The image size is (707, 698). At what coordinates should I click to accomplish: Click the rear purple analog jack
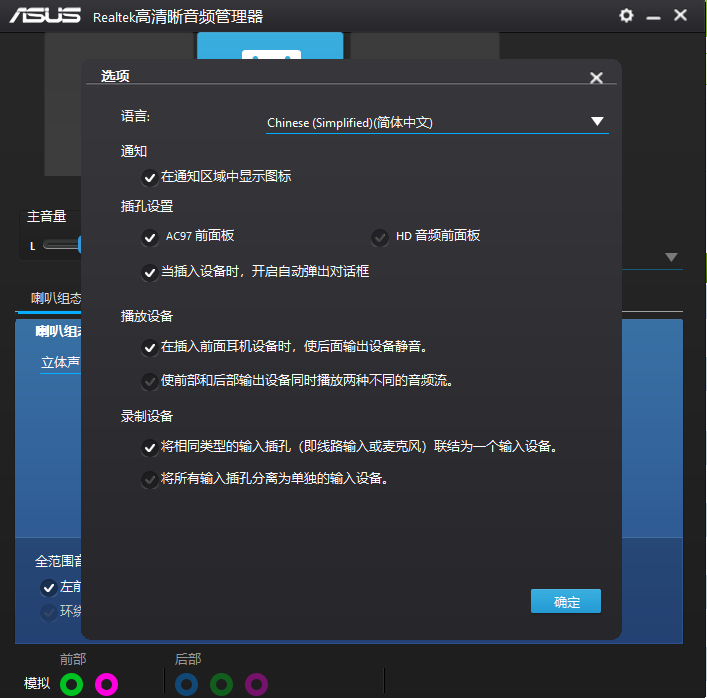click(x=256, y=684)
